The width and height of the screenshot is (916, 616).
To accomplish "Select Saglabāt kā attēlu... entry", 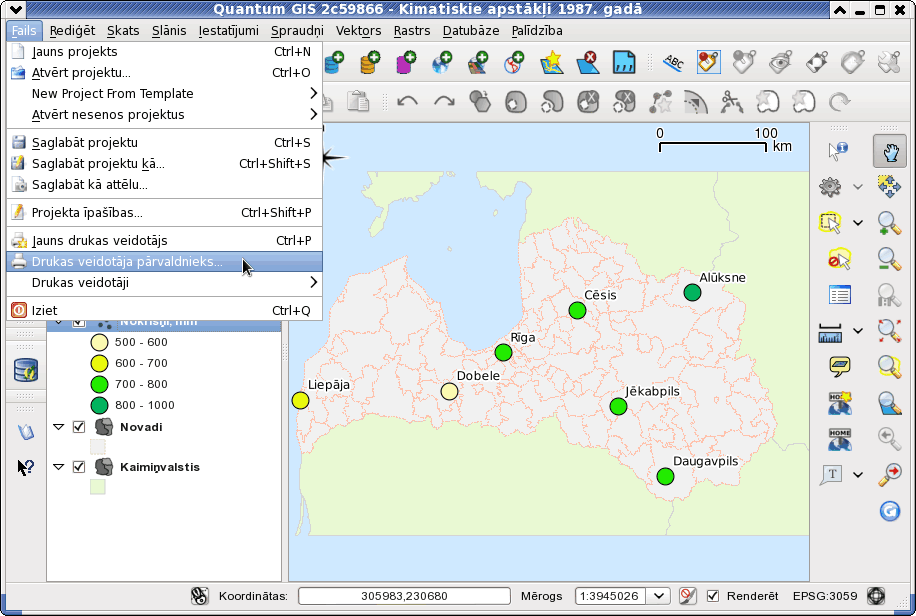I will (164, 185).
